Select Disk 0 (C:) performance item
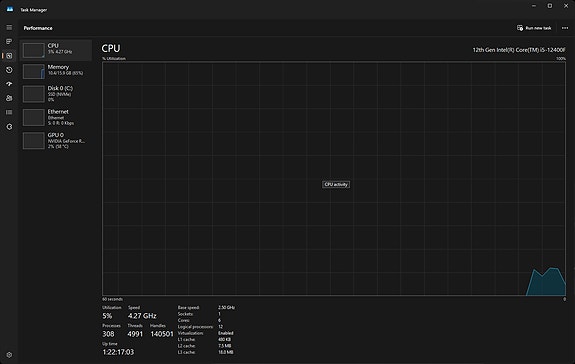Screen dimensions: 575x364 point(56,93)
